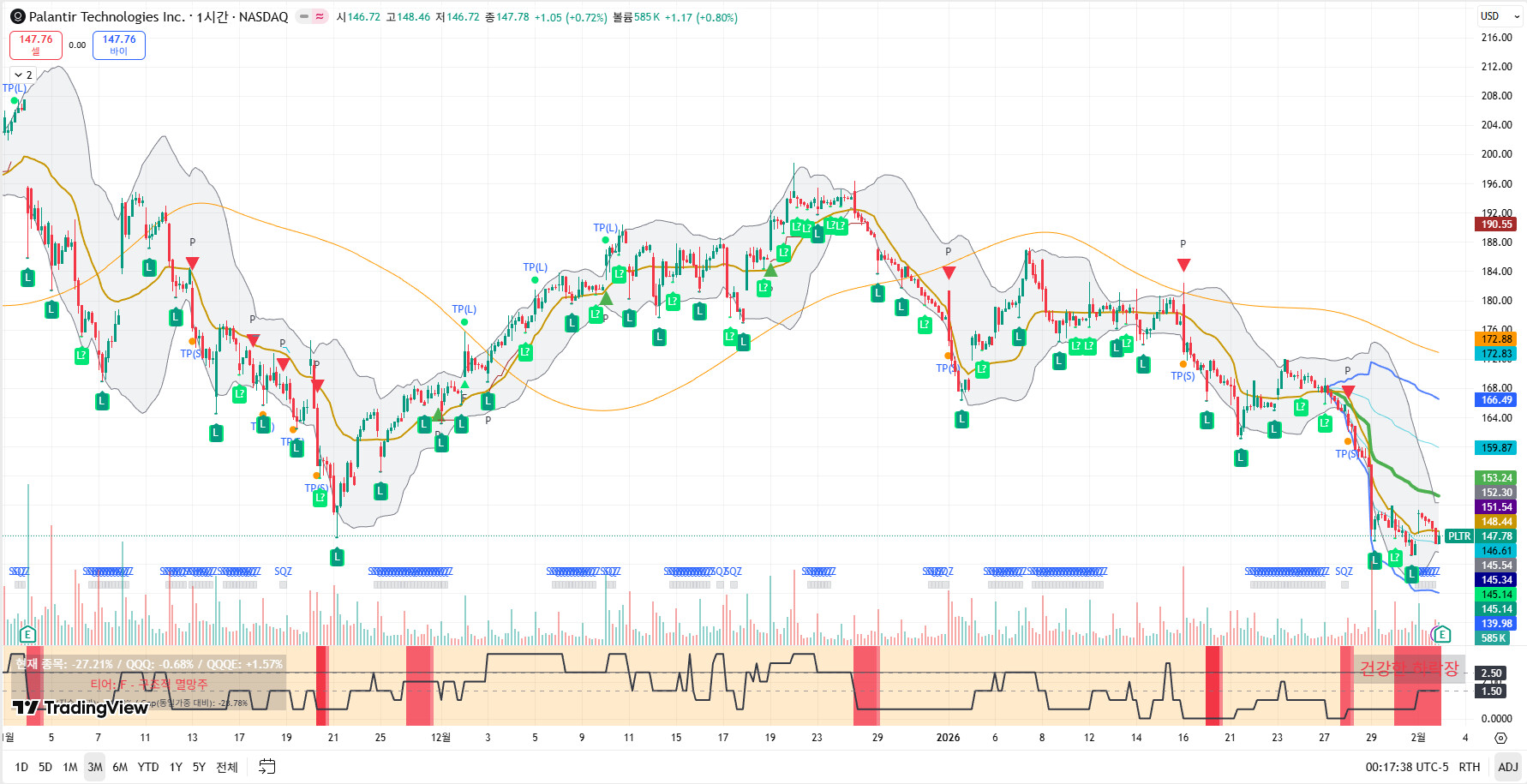The image size is (1527, 784).
Task: Click the red 147.76 셀 sell button
Action: coord(36,45)
